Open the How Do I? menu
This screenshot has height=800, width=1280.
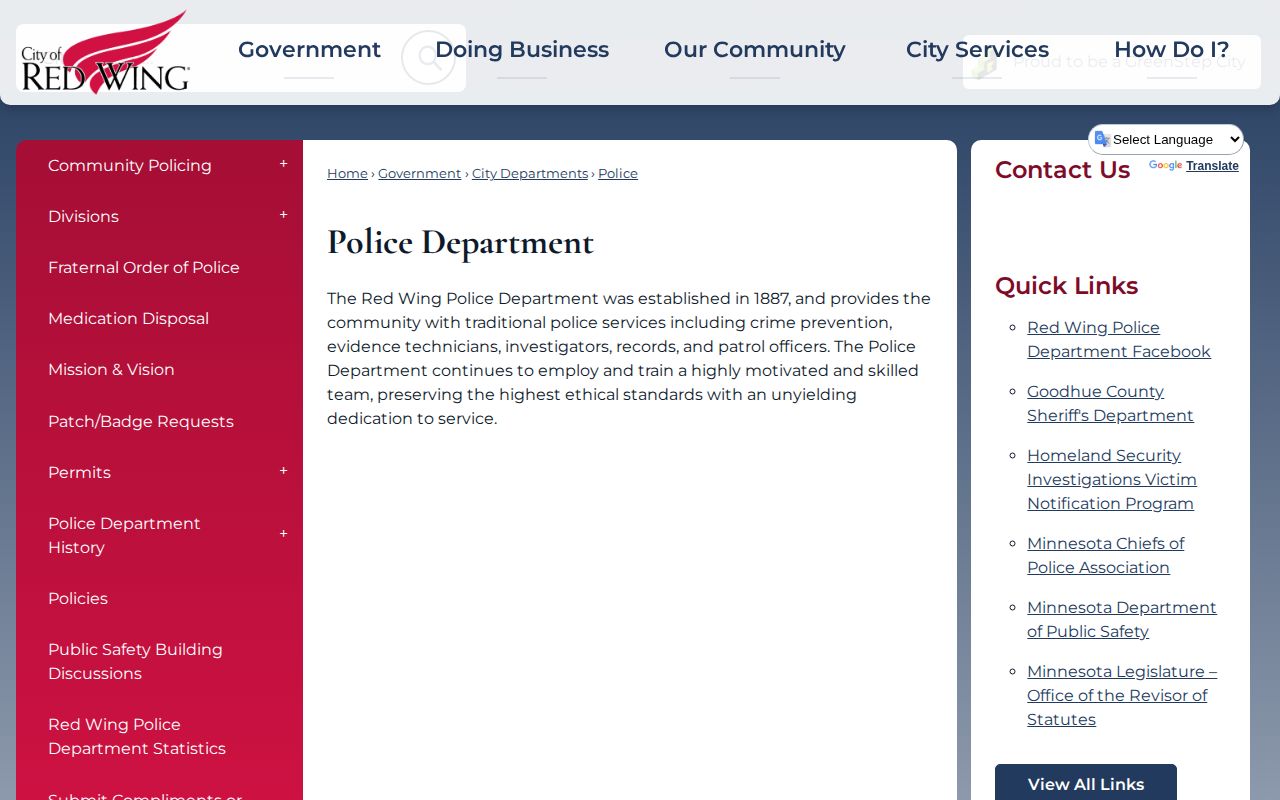(x=1171, y=50)
